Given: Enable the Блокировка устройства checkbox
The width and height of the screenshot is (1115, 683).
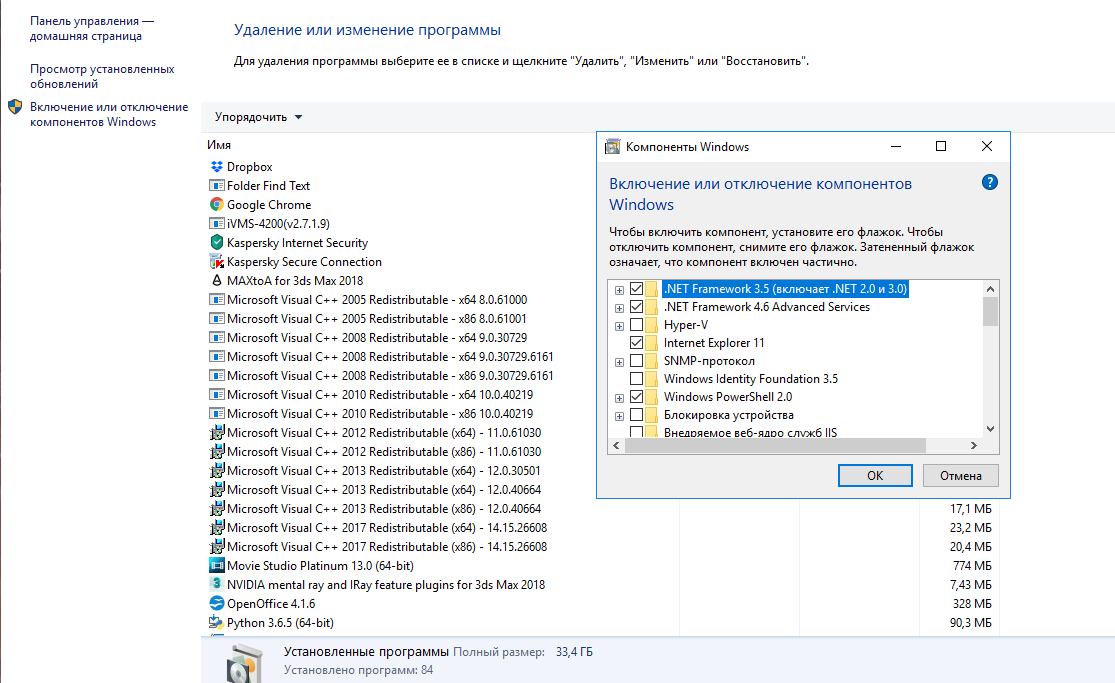Looking at the screenshot, I should pos(636,415).
